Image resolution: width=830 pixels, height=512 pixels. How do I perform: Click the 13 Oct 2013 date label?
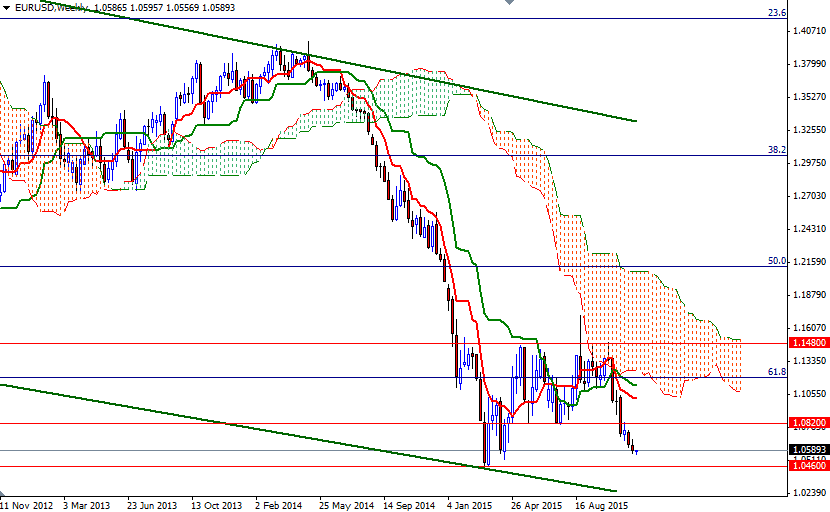pos(216,505)
